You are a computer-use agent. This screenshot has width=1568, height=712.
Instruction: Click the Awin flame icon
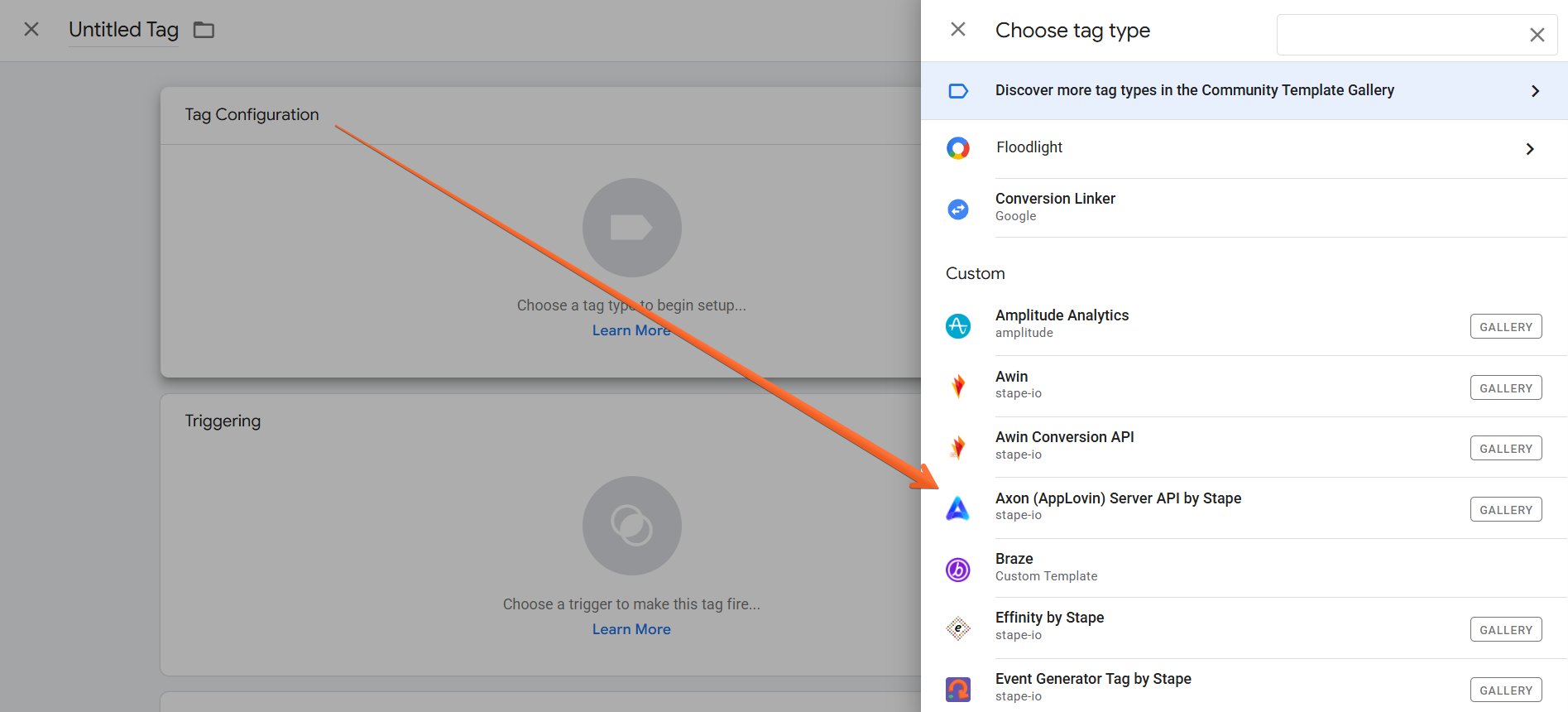[x=958, y=387]
